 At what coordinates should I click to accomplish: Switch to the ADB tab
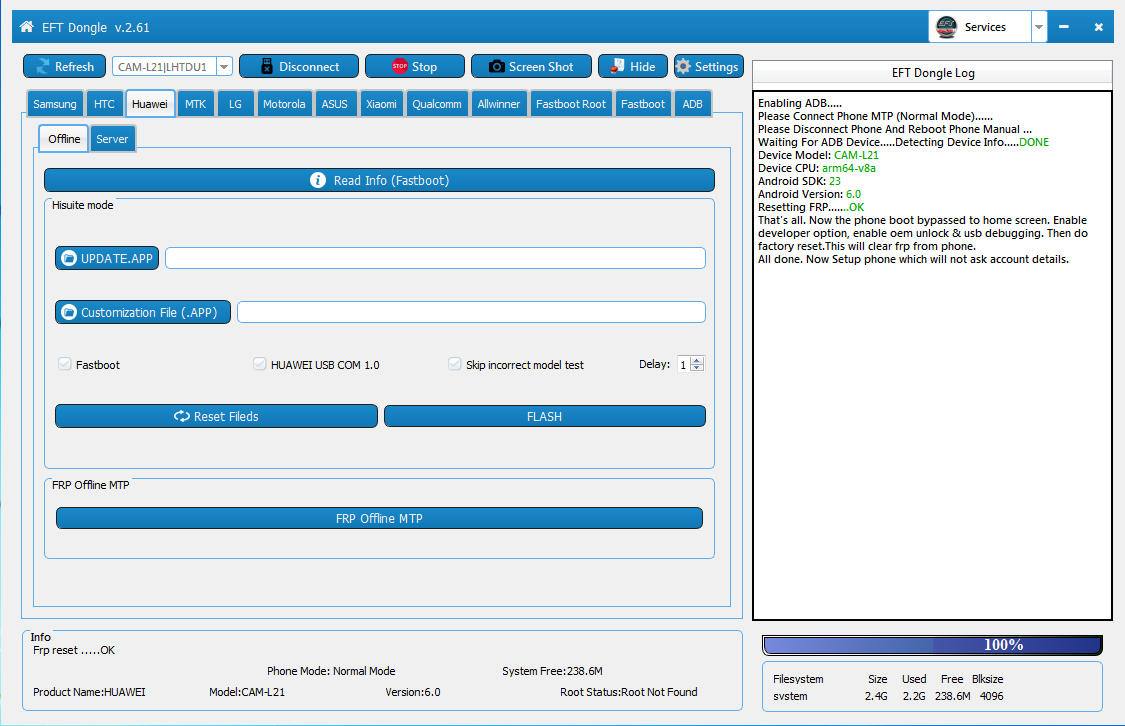point(692,104)
